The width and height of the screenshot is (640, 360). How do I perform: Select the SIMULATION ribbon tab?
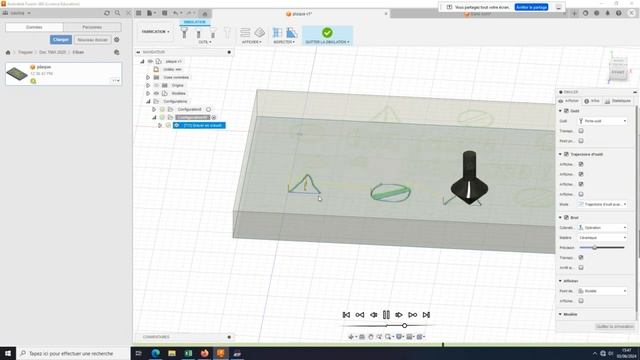[x=195, y=22]
